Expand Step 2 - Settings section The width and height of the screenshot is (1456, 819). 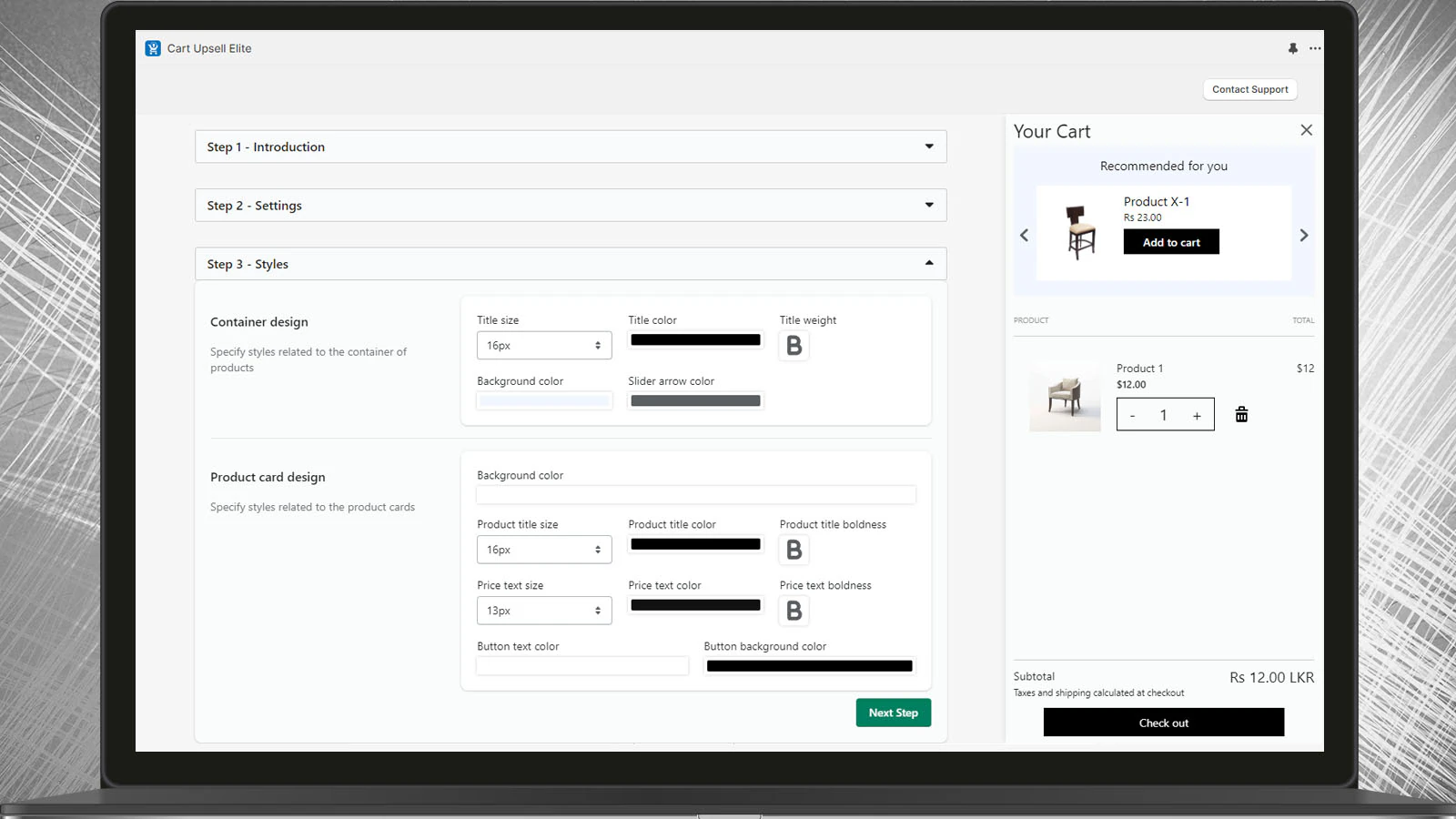[571, 205]
